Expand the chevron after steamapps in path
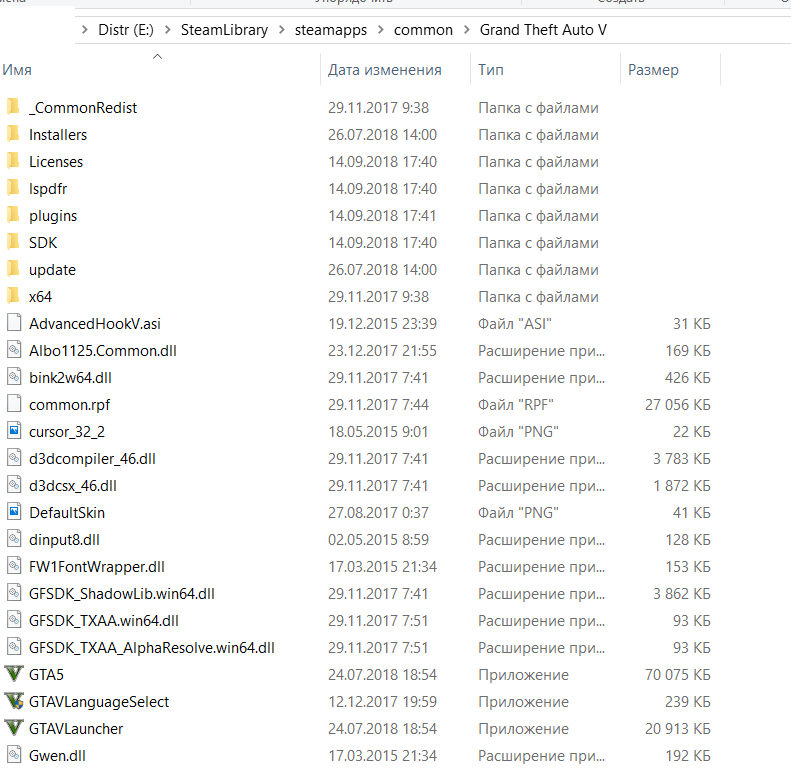Screen dimensions: 791x772 381,30
